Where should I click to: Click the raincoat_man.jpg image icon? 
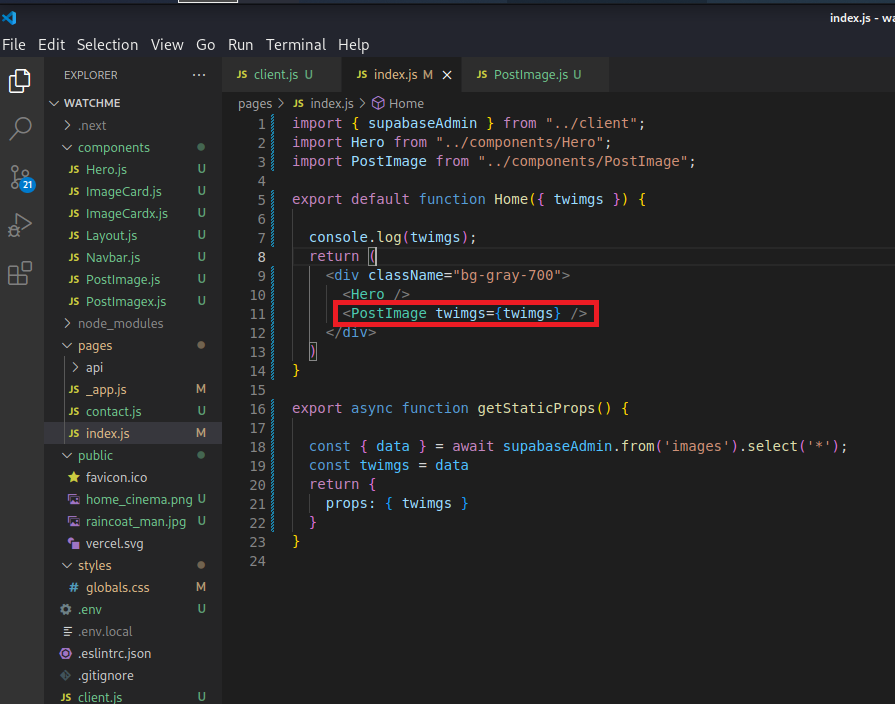point(74,521)
